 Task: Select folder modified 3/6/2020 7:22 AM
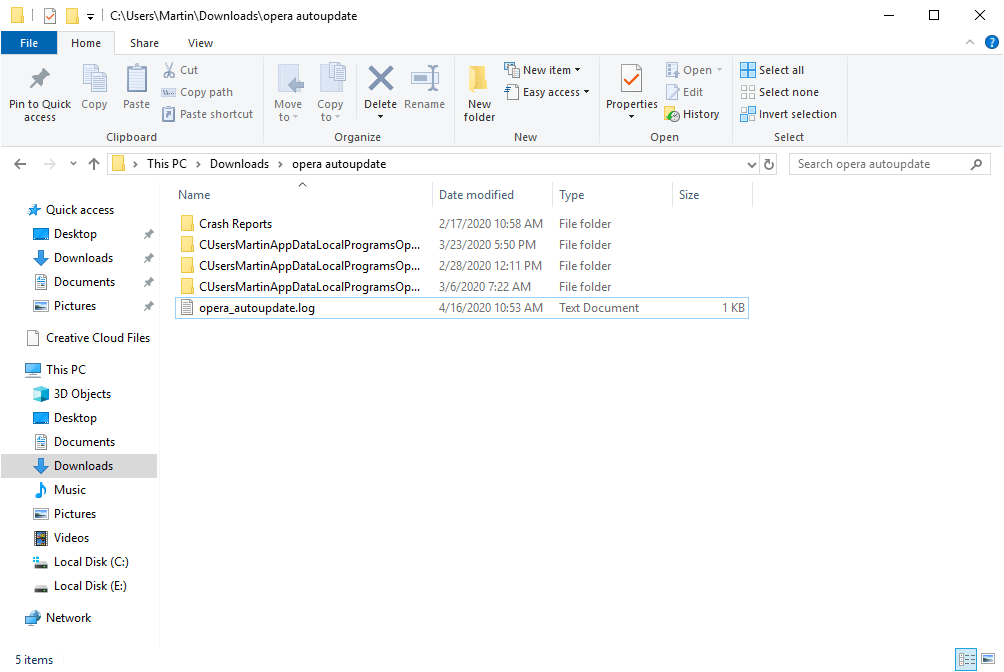click(x=461, y=287)
